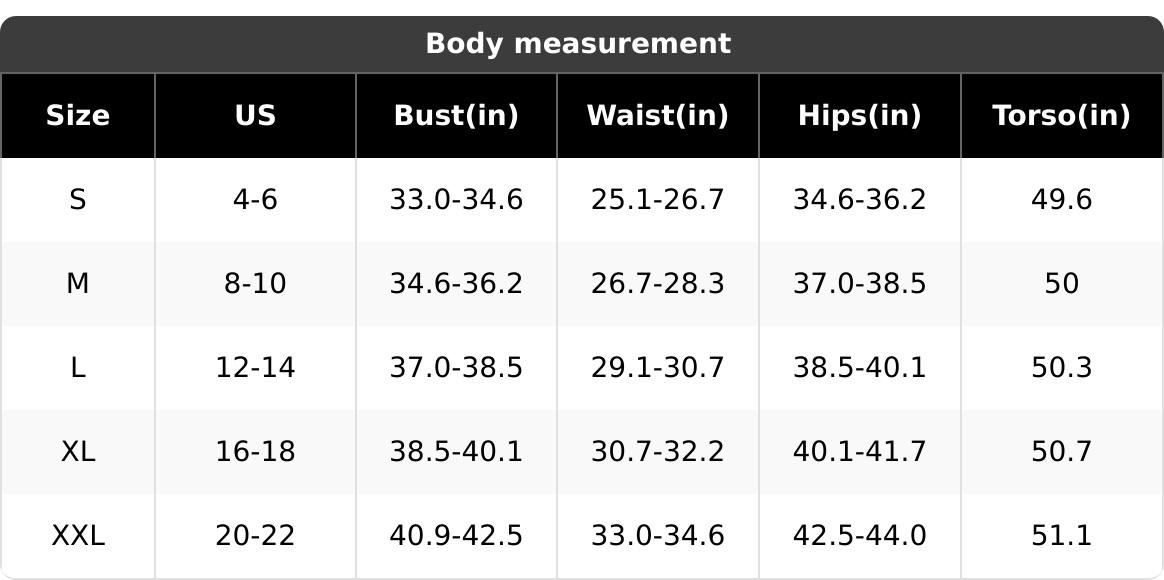This screenshot has height=580, width=1164.
Task: Select waist value 25.1-26.7 for size S
Action: point(657,200)
